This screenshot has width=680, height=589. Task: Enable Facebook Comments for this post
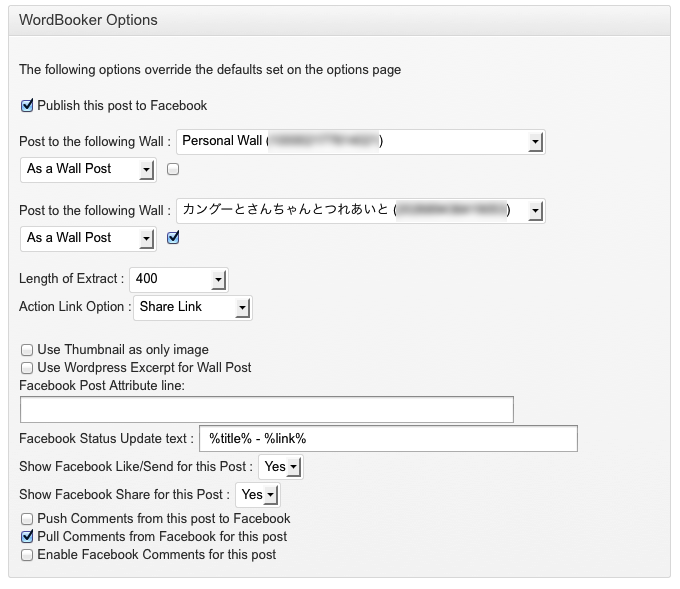pyautogui.click(x=27, y=555)
